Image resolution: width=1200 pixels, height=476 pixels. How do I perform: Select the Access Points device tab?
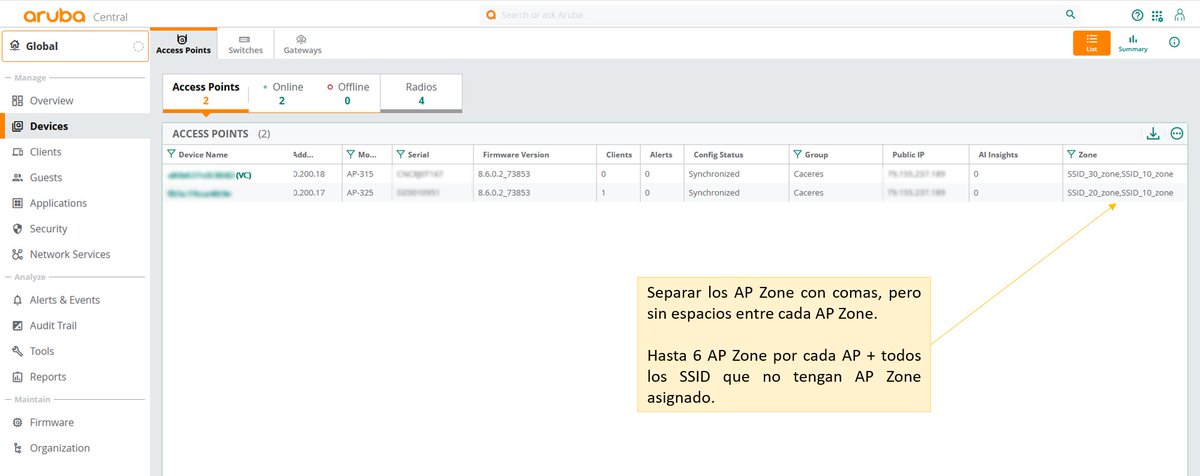(183, 44)
